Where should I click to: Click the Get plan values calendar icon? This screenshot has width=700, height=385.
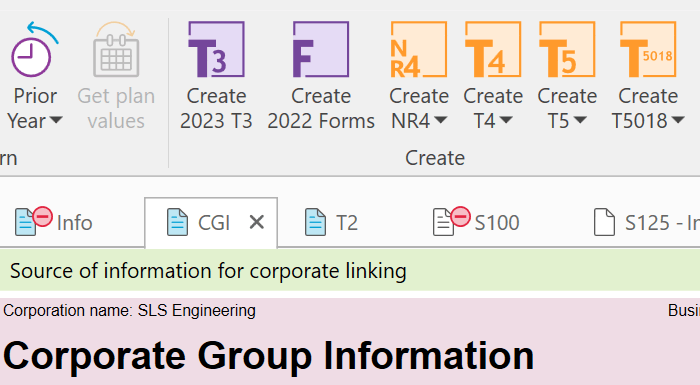pyautogui.click(x=116, y=49)
